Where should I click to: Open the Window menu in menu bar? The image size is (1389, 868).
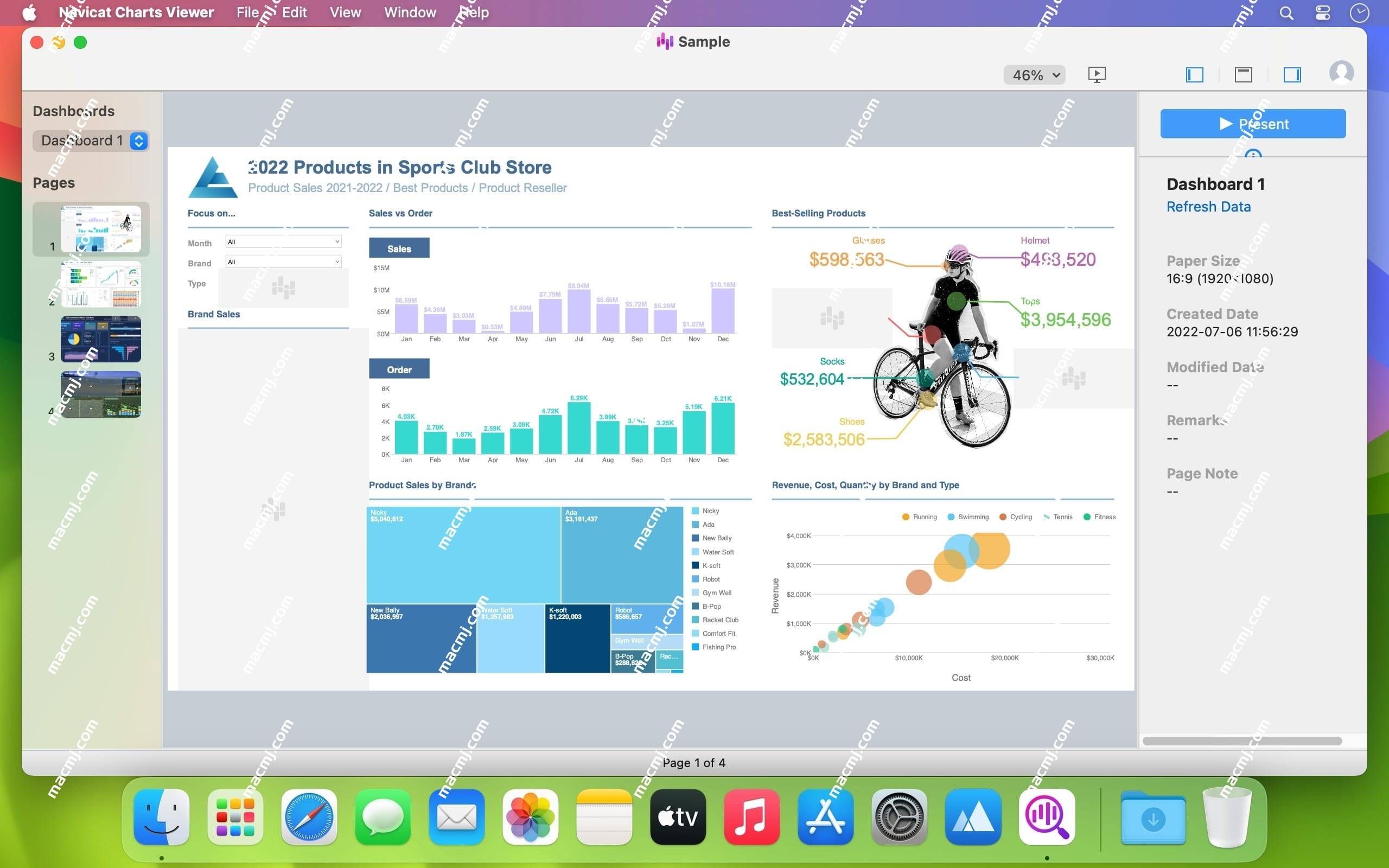[x=410, y=12]
